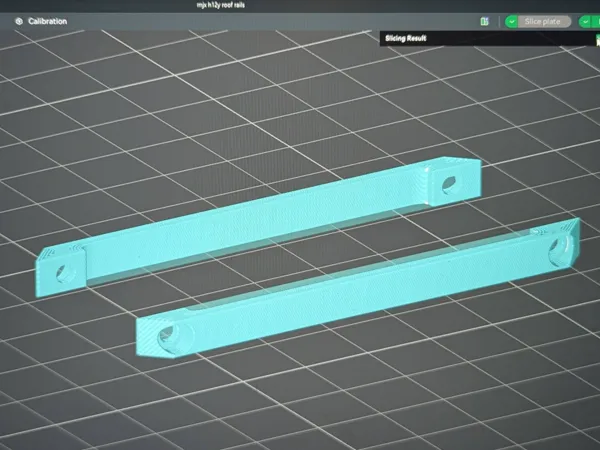Open the dropdown arrow right of Slice plate
Image resolution: width=600 pixels, height=450 pixels.
pos(585,22)
